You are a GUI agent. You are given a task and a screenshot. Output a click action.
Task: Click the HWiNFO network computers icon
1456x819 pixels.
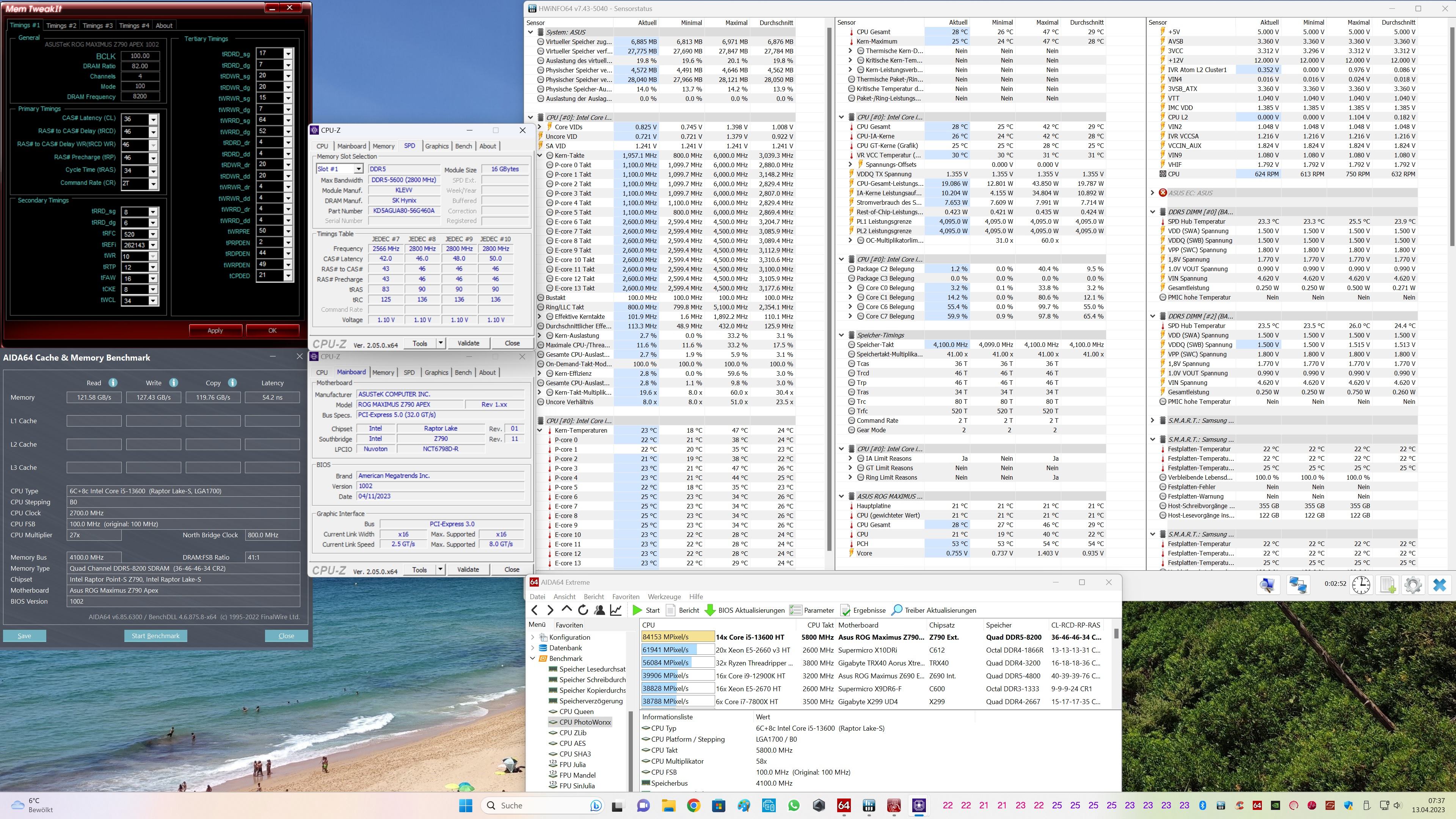pos(1298,585)
